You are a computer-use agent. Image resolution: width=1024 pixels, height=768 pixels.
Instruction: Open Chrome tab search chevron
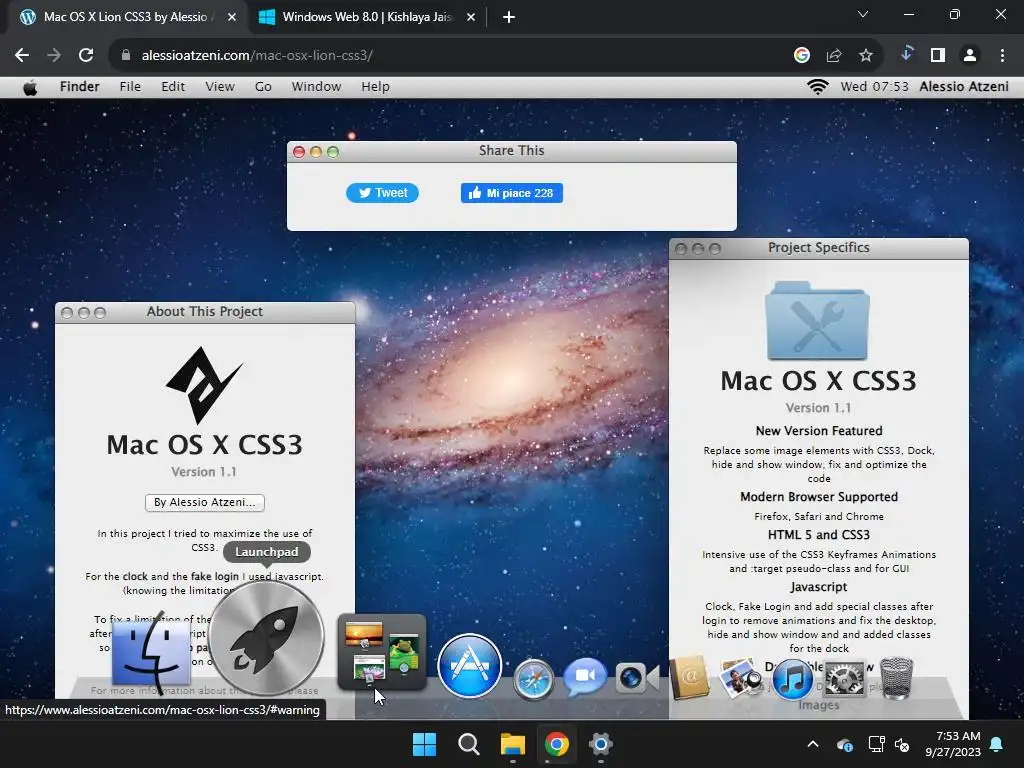click(863, 14)
